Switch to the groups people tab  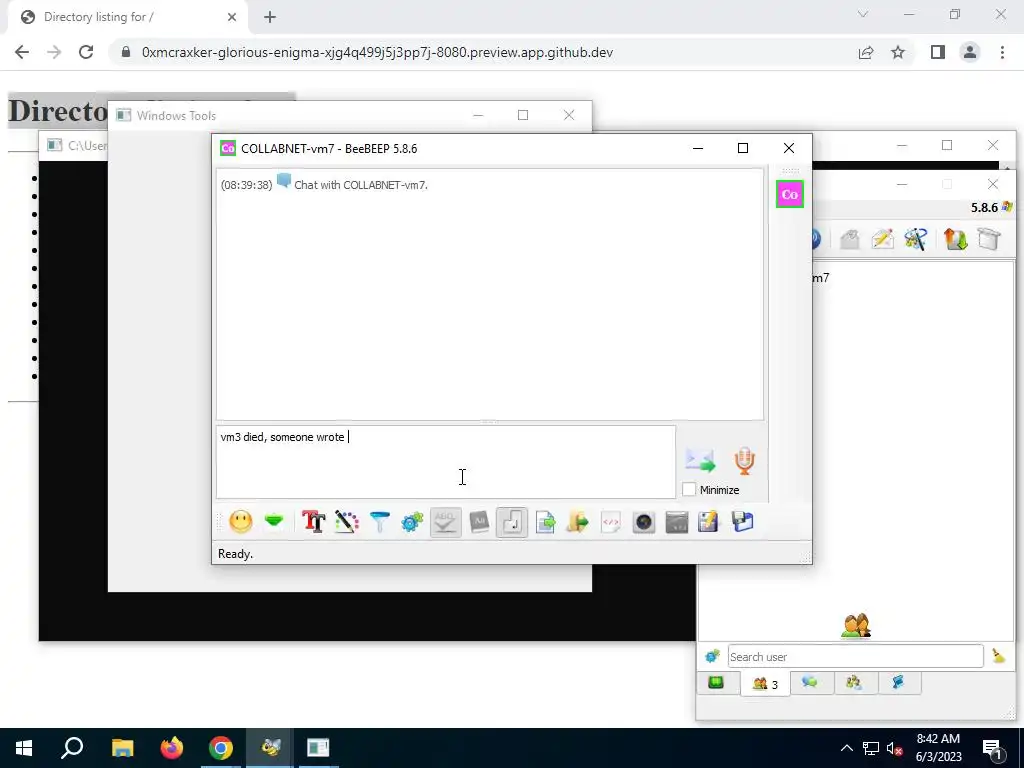coord(854,682)
